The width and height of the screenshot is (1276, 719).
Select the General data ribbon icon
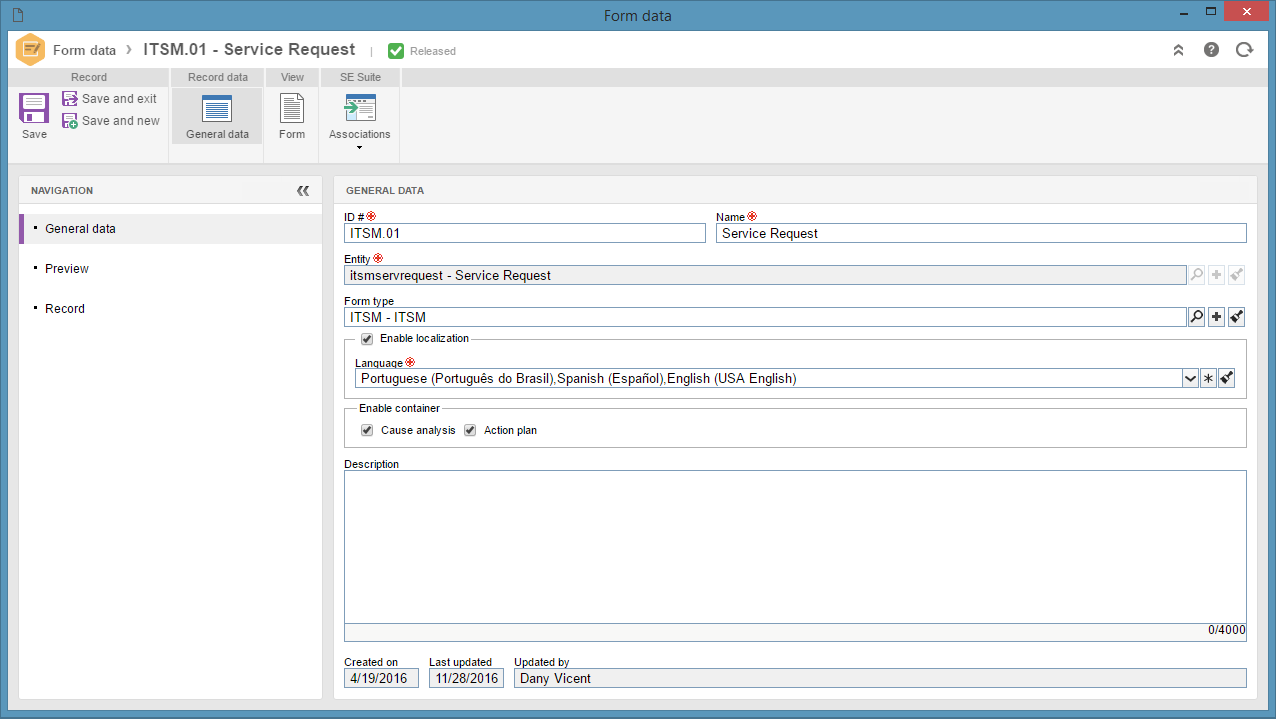(x=217, y=108)
